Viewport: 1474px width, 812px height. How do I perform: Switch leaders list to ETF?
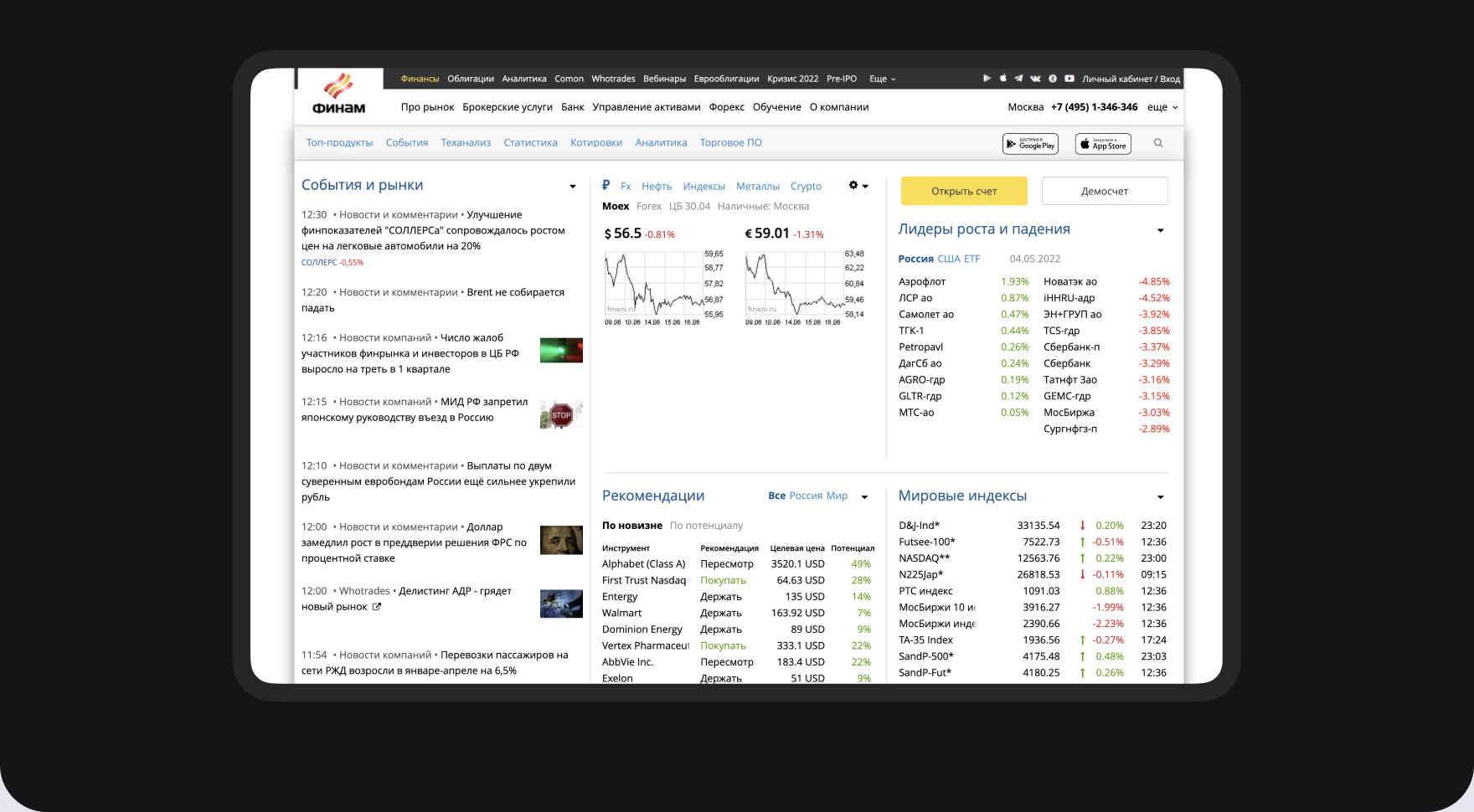pyautogui.click(x=971, y=260)
